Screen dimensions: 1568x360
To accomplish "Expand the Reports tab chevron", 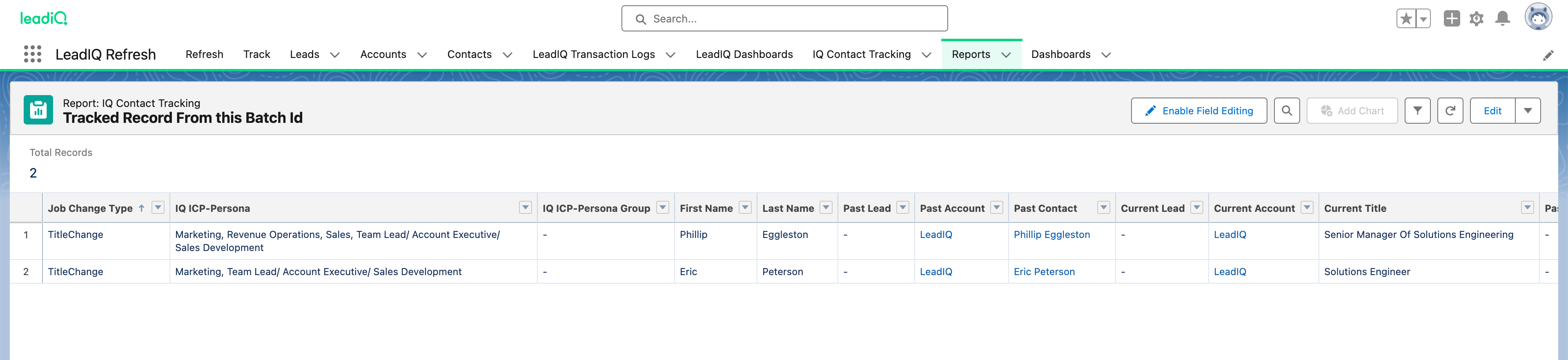I will pyautogui.click(x=1006, y=56).
